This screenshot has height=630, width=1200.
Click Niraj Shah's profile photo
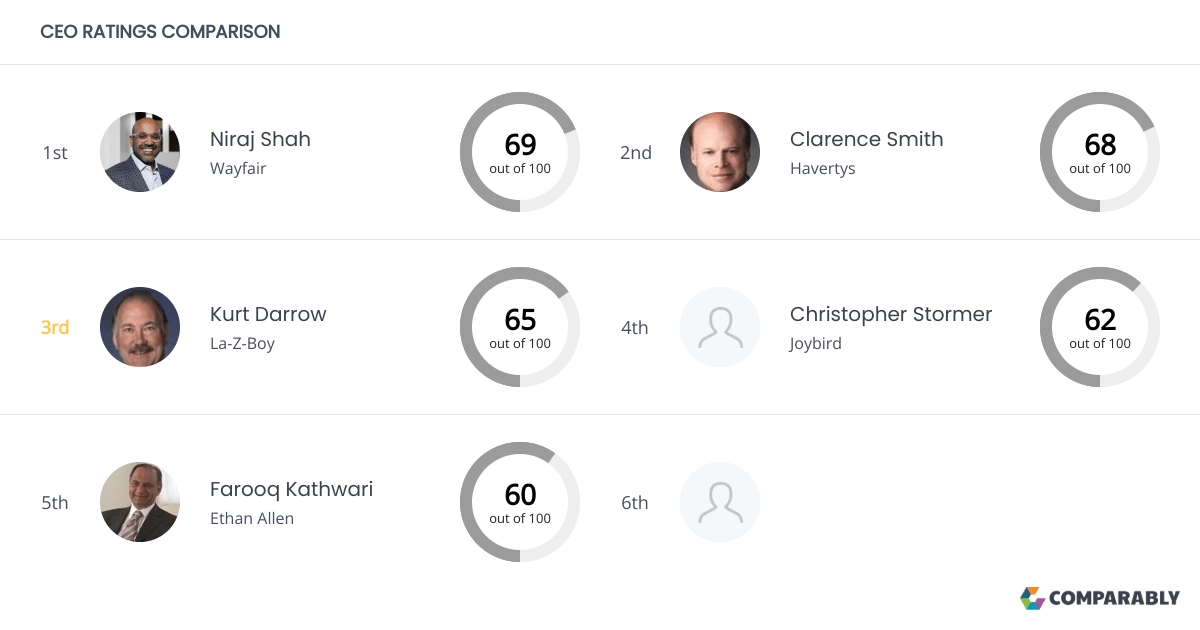tap(140, 152)
